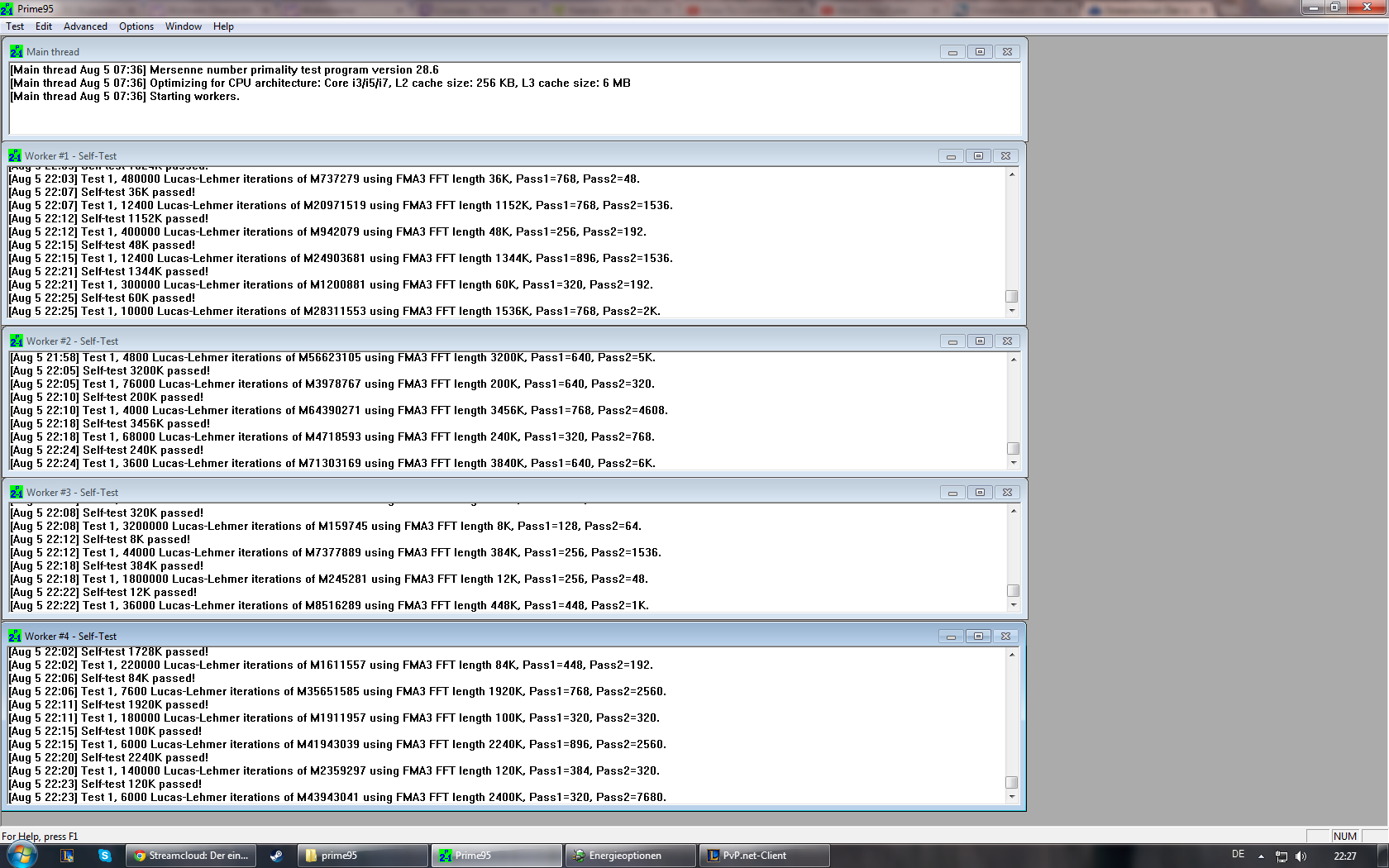Open the network tray icon
Screen dimensions: 1389x868
pyautogui.click(x=1282, y=856)
